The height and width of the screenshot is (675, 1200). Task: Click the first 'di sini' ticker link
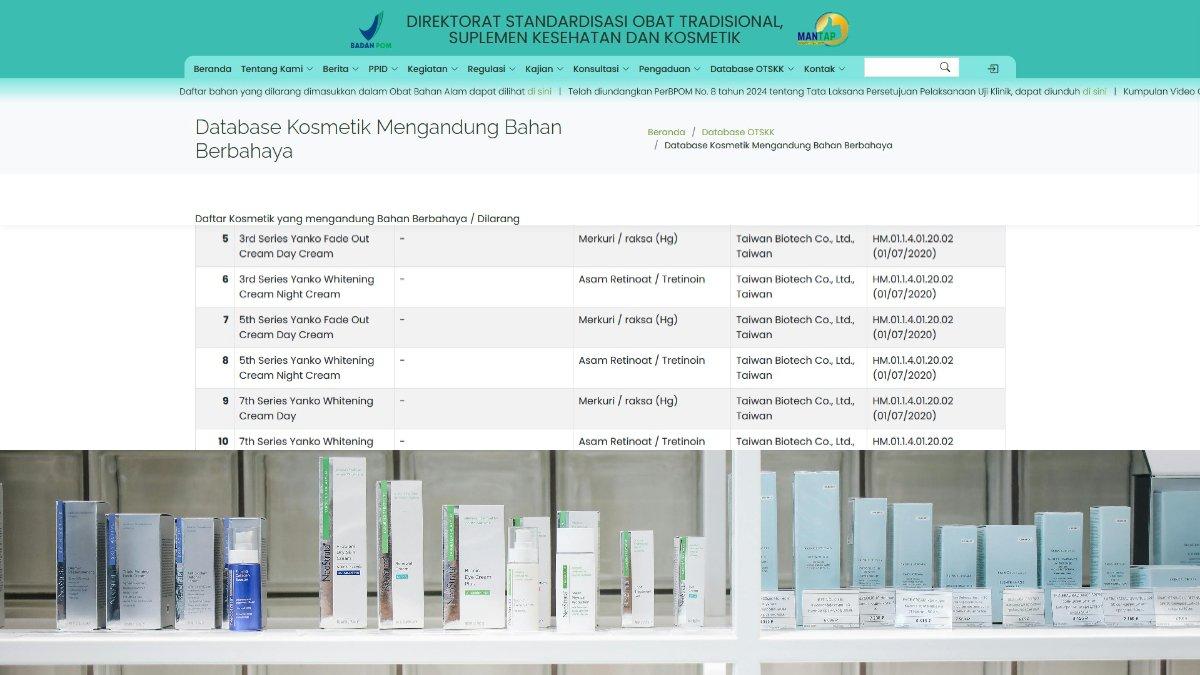[539, 91]
